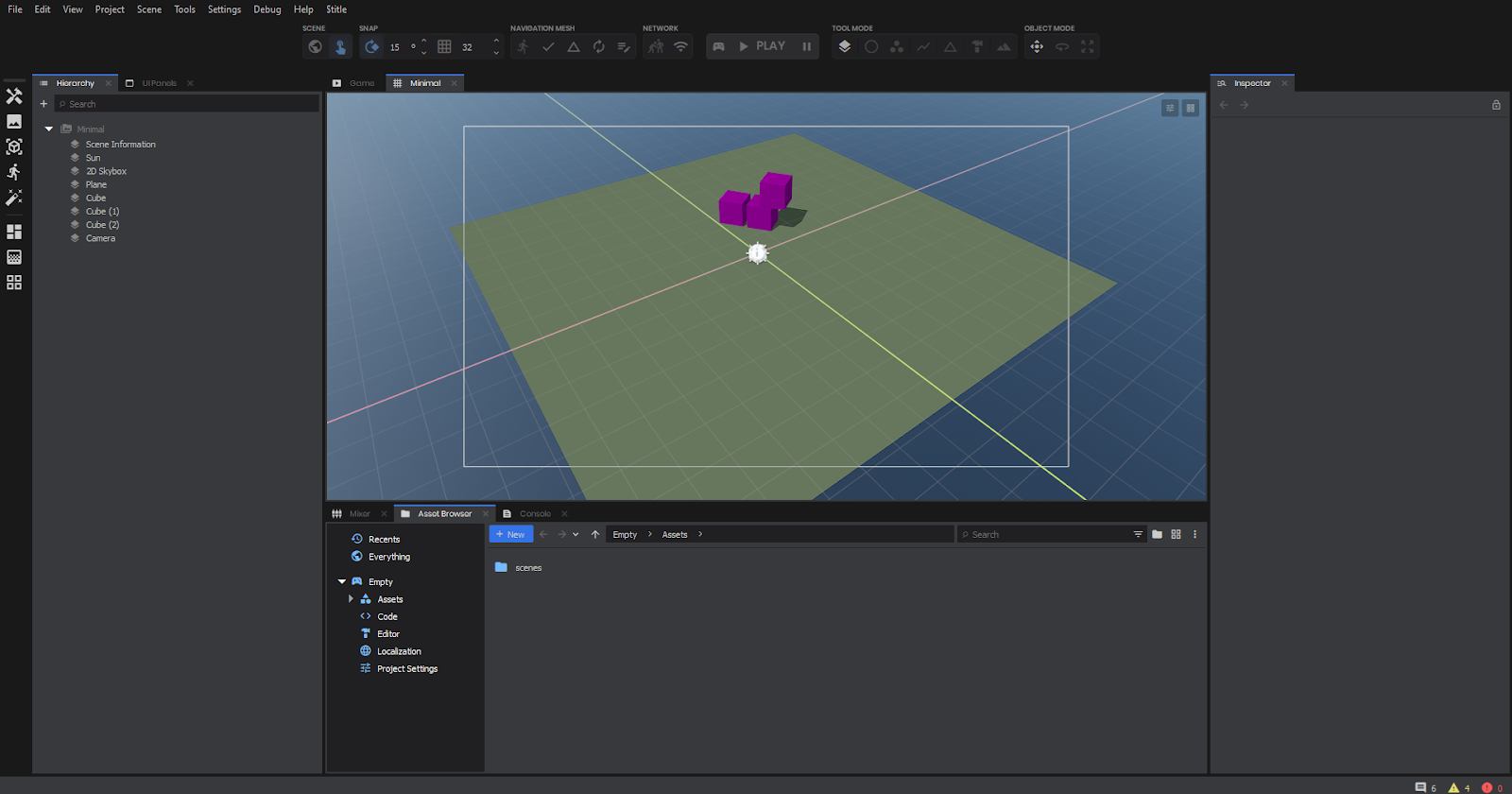Click the lock icon in the Inspector panel

click(1496, 105)
